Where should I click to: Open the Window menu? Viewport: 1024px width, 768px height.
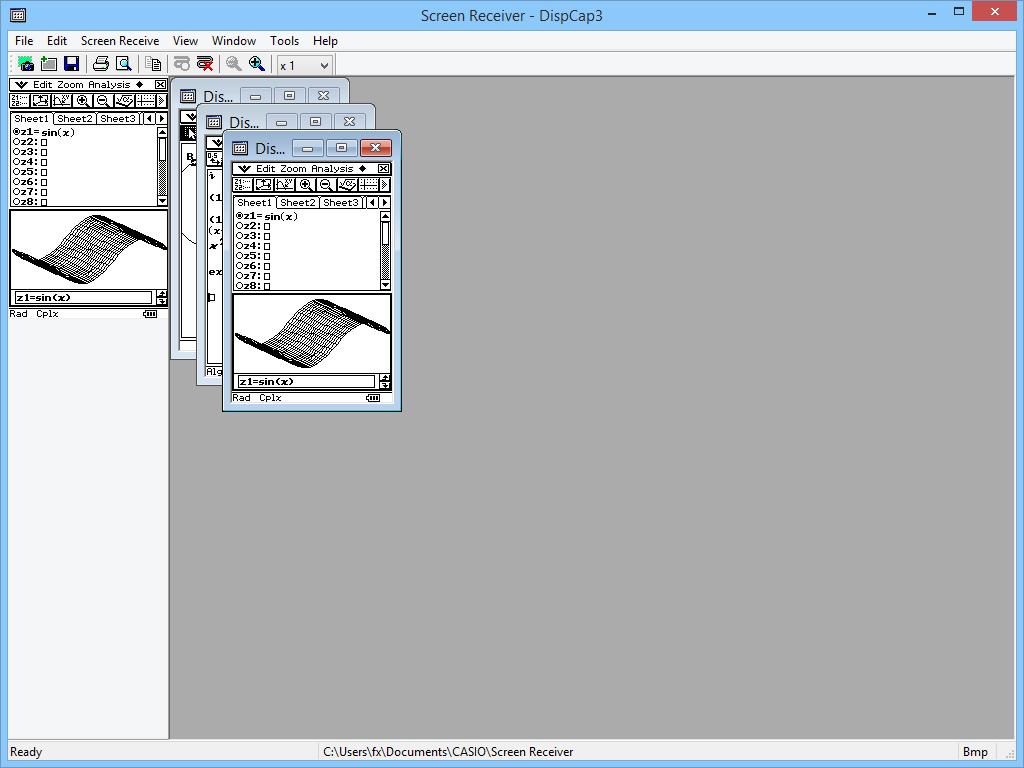(x=234, y=40)
